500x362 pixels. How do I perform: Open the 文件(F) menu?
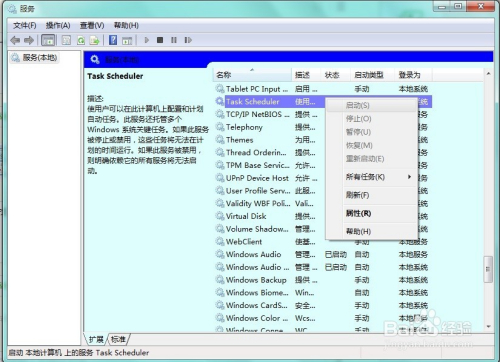pyautogui.click(x=24, y=25)
